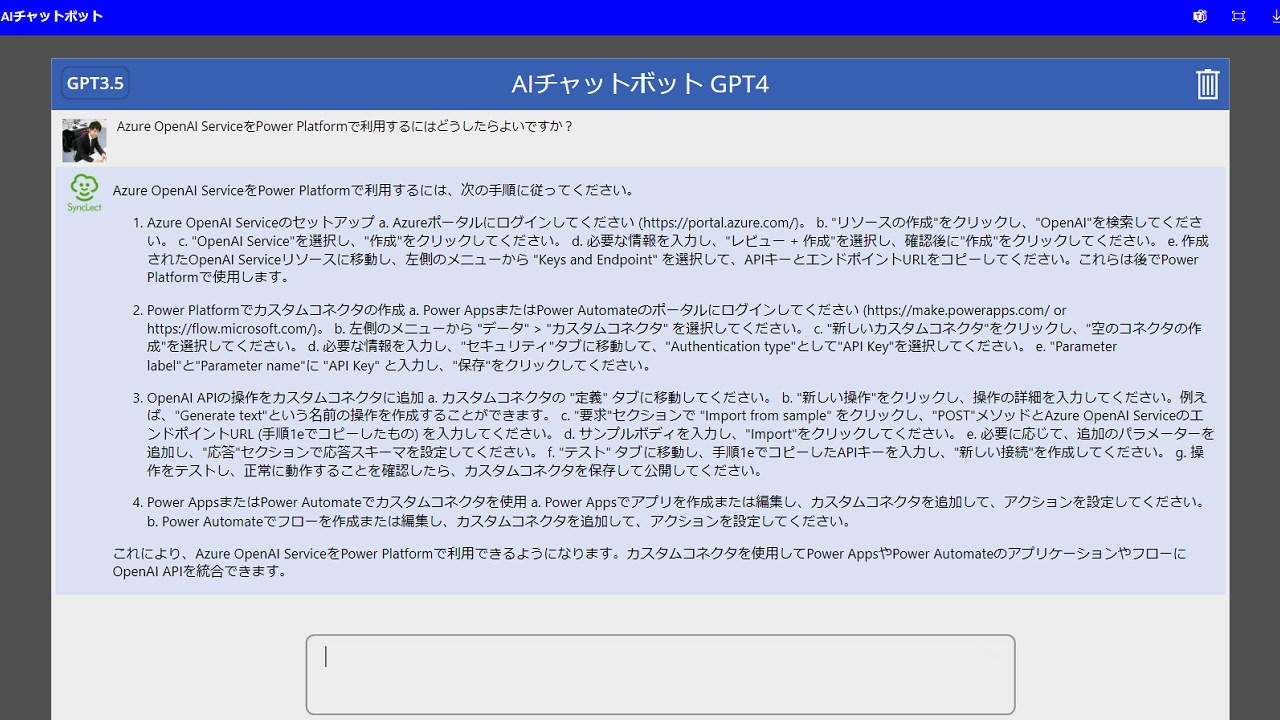
Task: Click the trash can icon to clear chat
Action: (x=1207, y=84)
